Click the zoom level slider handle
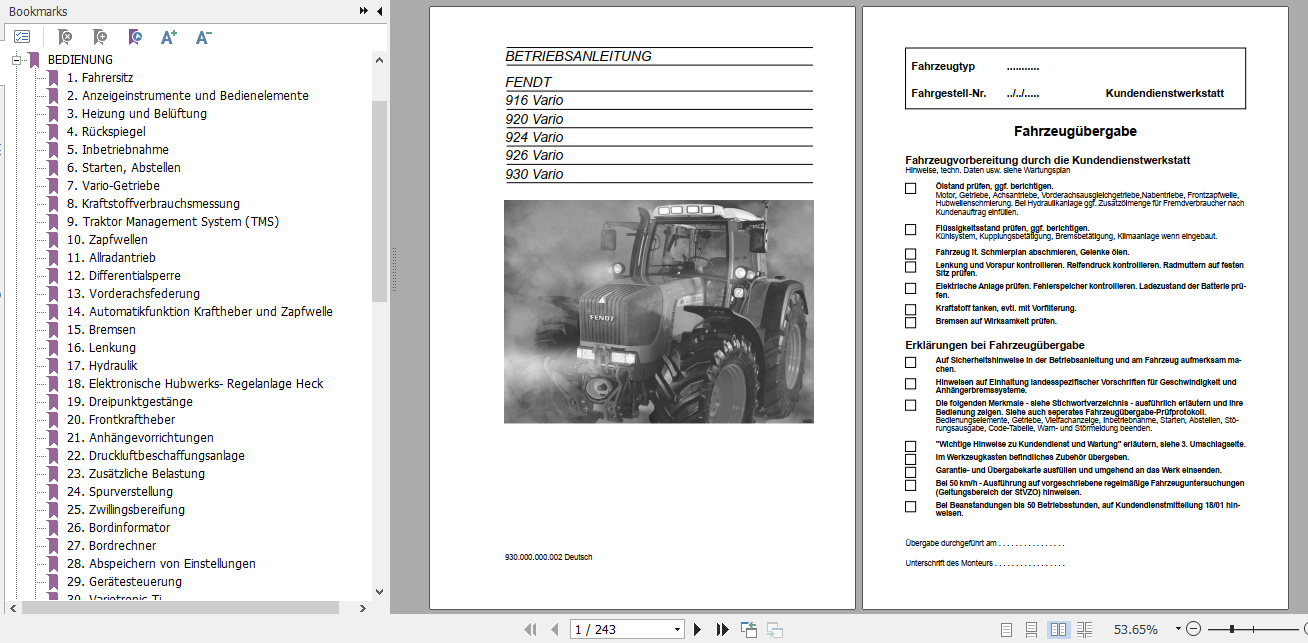Viewport: 1308px width, 643px height. point(1232,629)
